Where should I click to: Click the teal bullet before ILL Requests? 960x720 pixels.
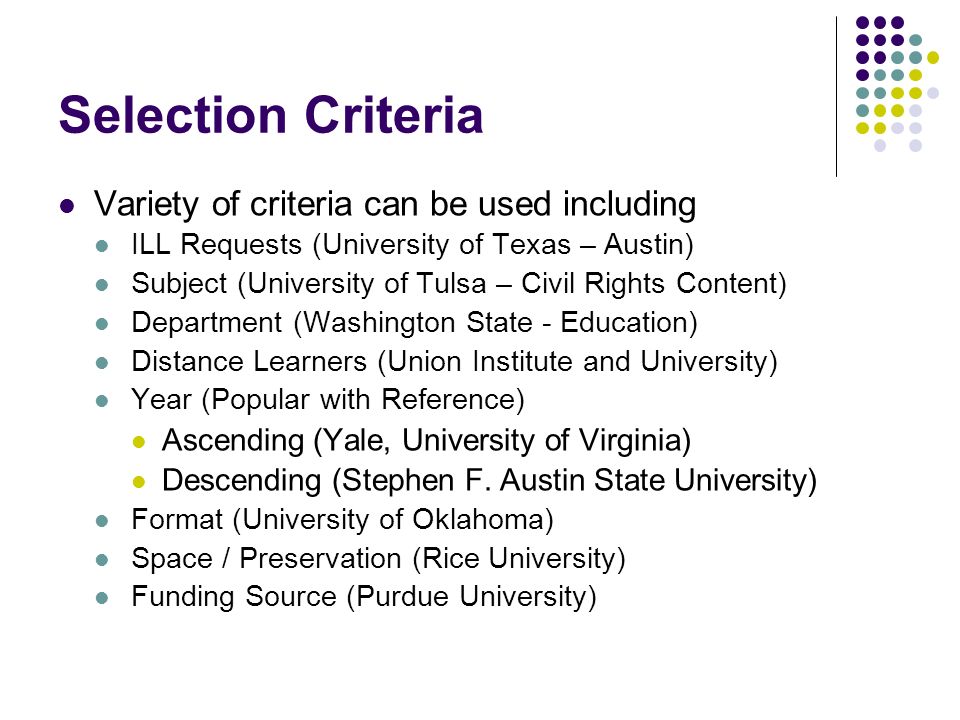click(102, 247)
